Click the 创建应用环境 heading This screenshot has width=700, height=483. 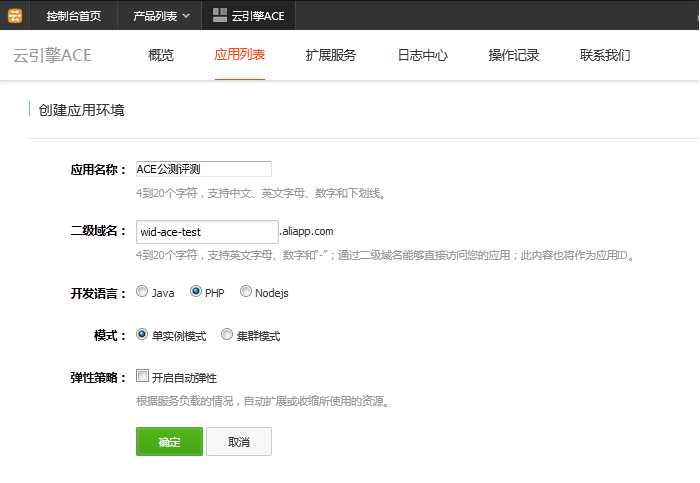point(81,110)
